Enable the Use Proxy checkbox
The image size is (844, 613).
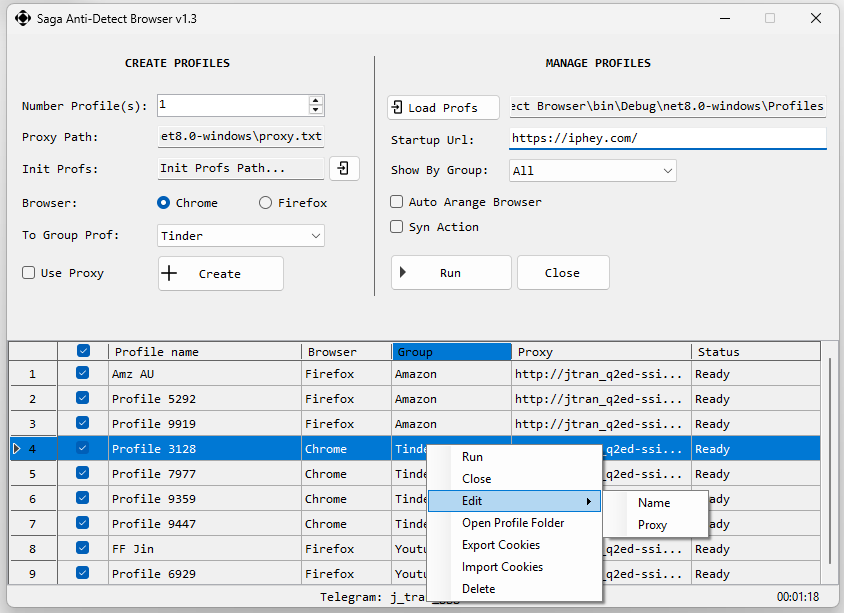(x=29, y=273)
